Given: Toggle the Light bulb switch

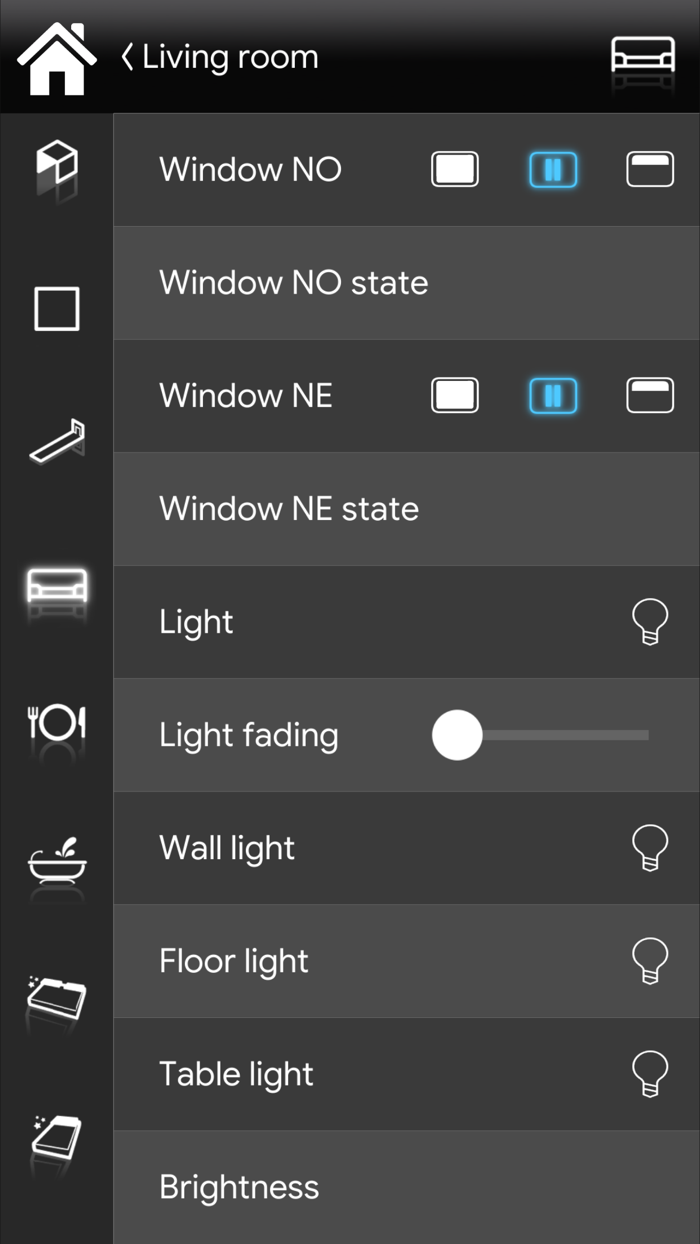Looking at the screenshot, I should click(x=650, y=622).
